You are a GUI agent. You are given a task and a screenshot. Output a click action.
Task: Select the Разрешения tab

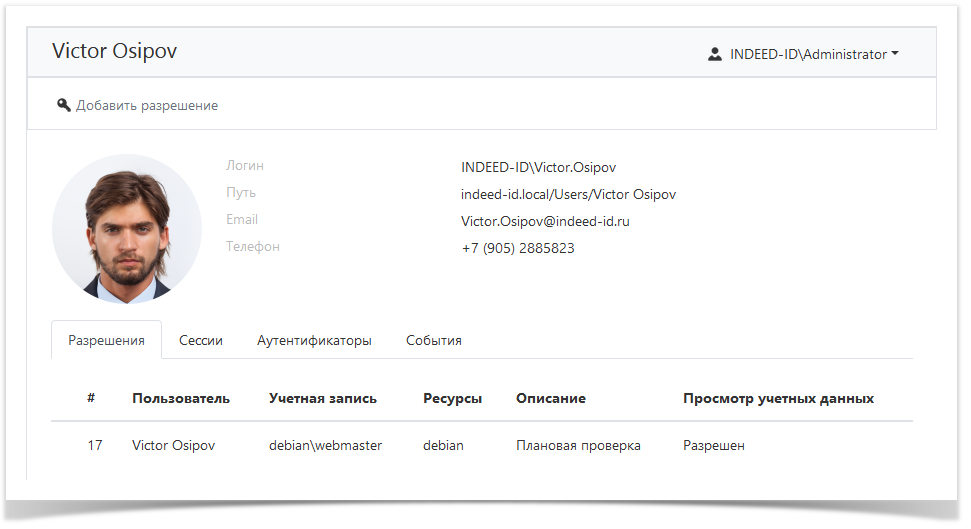coord(106,340)
